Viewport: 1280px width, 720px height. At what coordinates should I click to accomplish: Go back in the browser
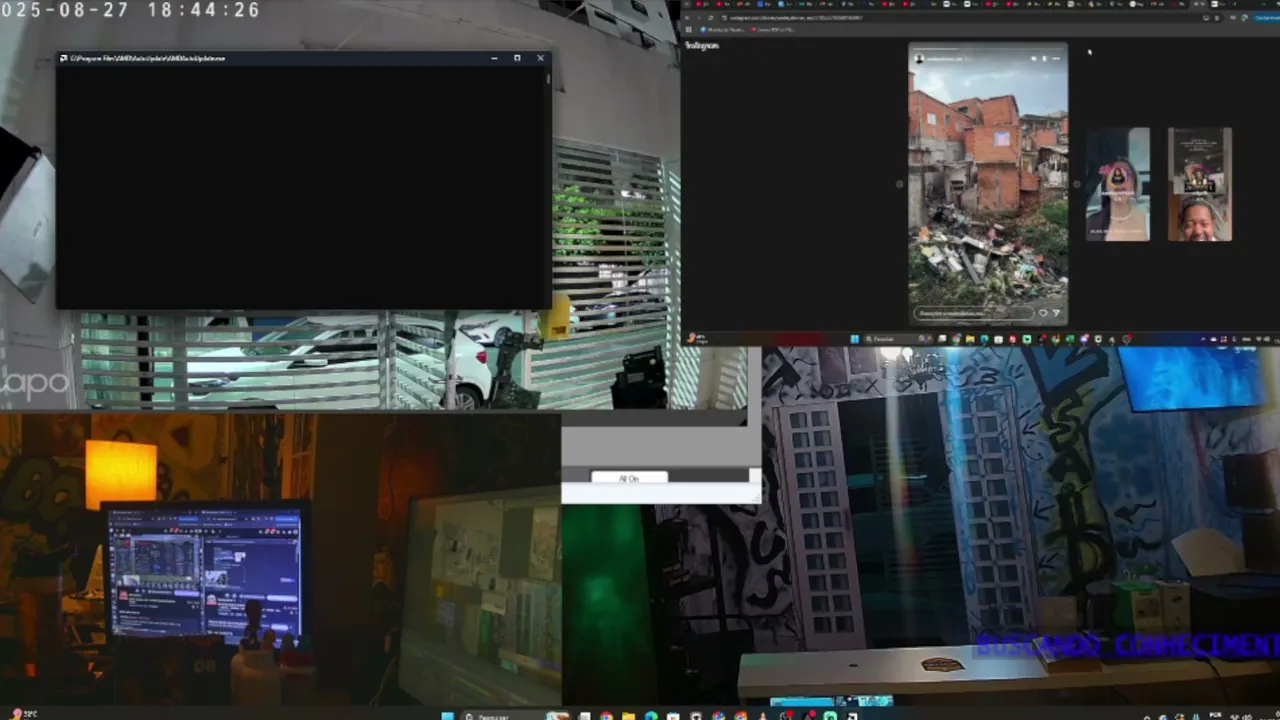(x=689, y=18)
